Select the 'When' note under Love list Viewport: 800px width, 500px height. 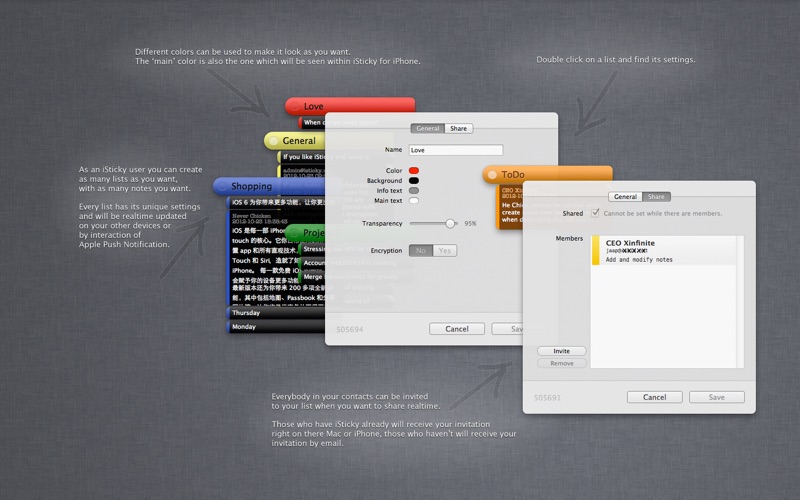[x=312, y=122]
